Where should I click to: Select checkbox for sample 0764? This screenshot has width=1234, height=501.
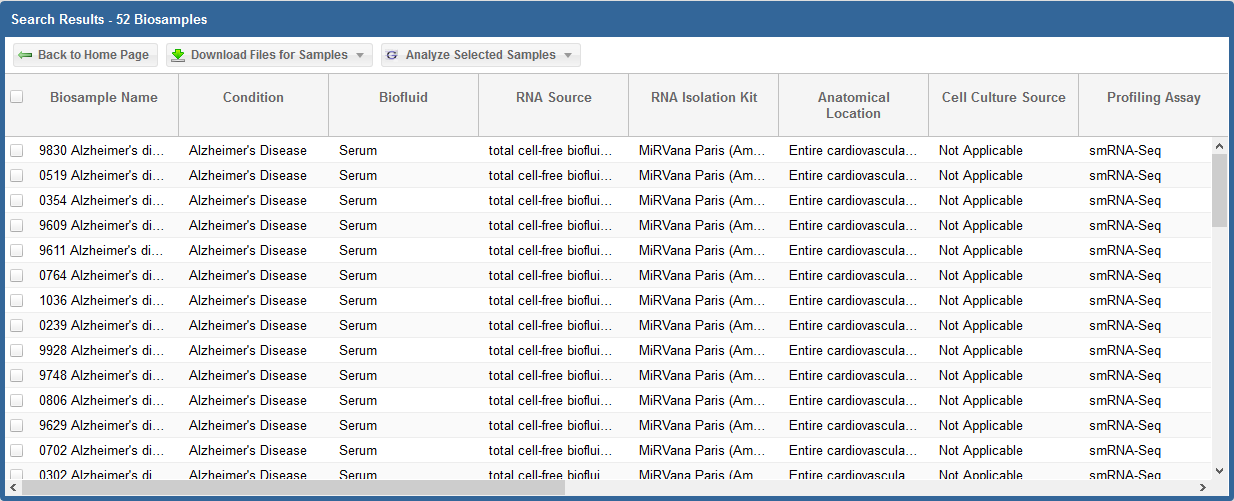(x=17, y=275)
